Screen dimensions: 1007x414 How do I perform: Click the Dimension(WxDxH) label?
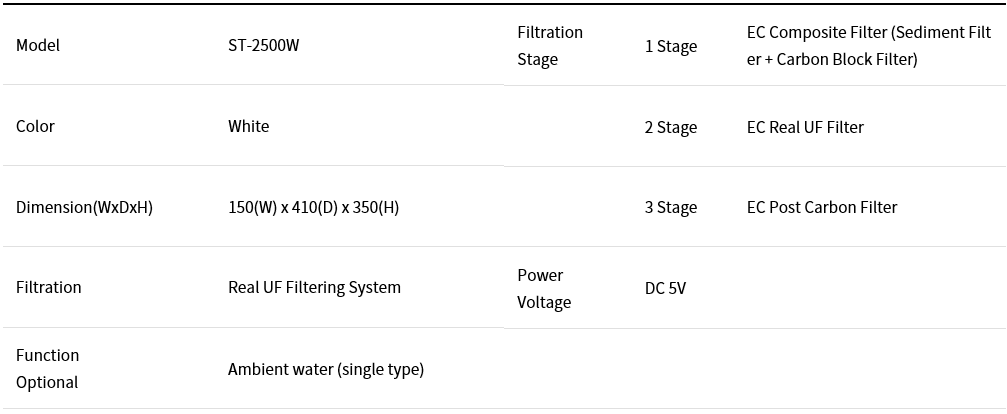coord(84,207)
